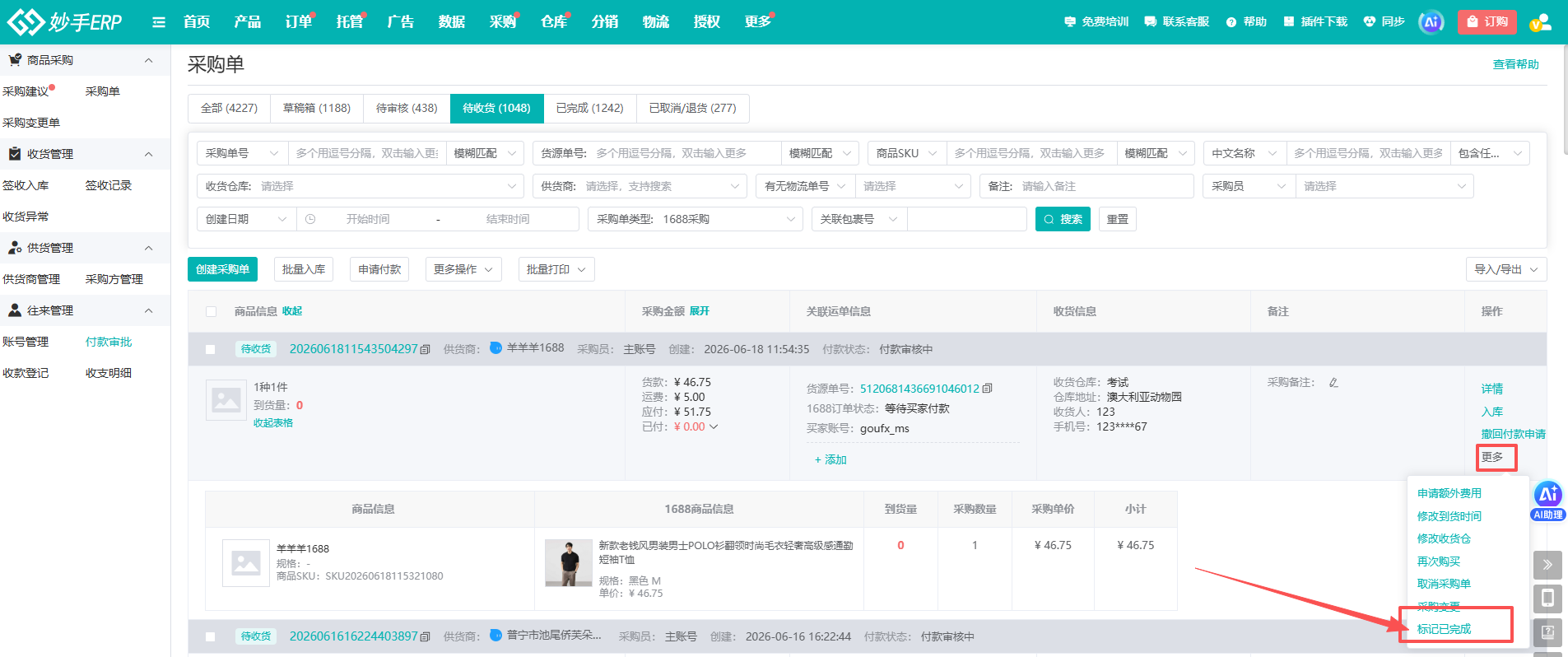This screenshot has width=1568, height=657.
Task: Open 插件下载 in the header
Action: 1315,22
